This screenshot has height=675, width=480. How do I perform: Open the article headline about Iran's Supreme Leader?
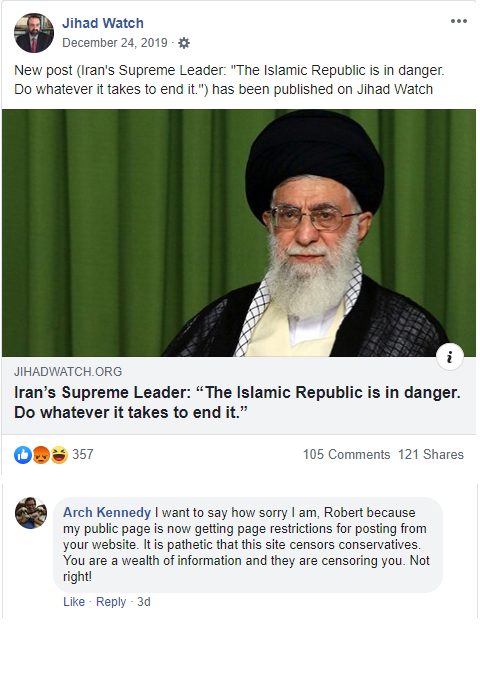point(237,403)
